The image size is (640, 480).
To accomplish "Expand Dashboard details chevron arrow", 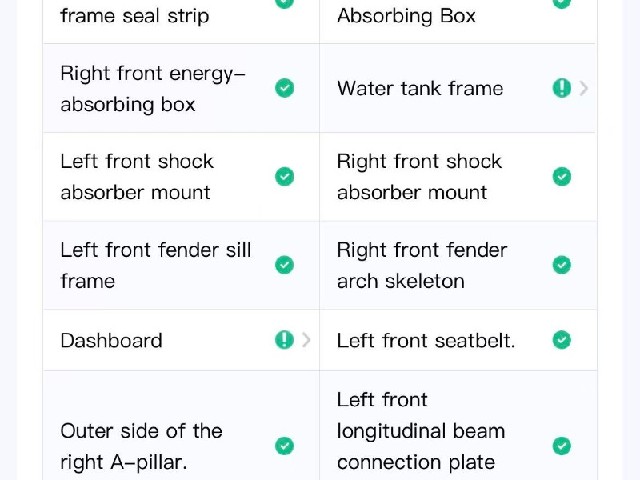I will (306, 340).
